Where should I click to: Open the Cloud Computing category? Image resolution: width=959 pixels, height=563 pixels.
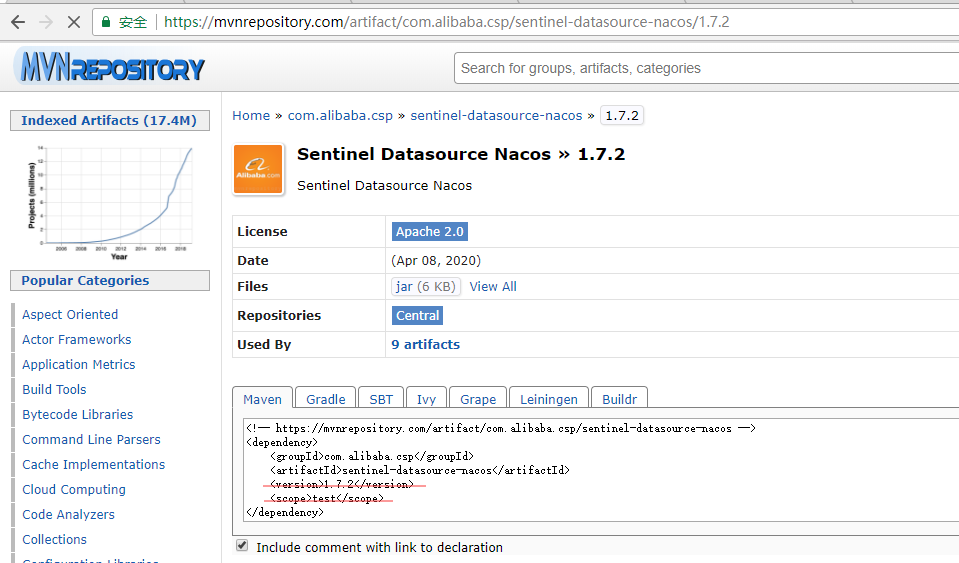point(74,490)
